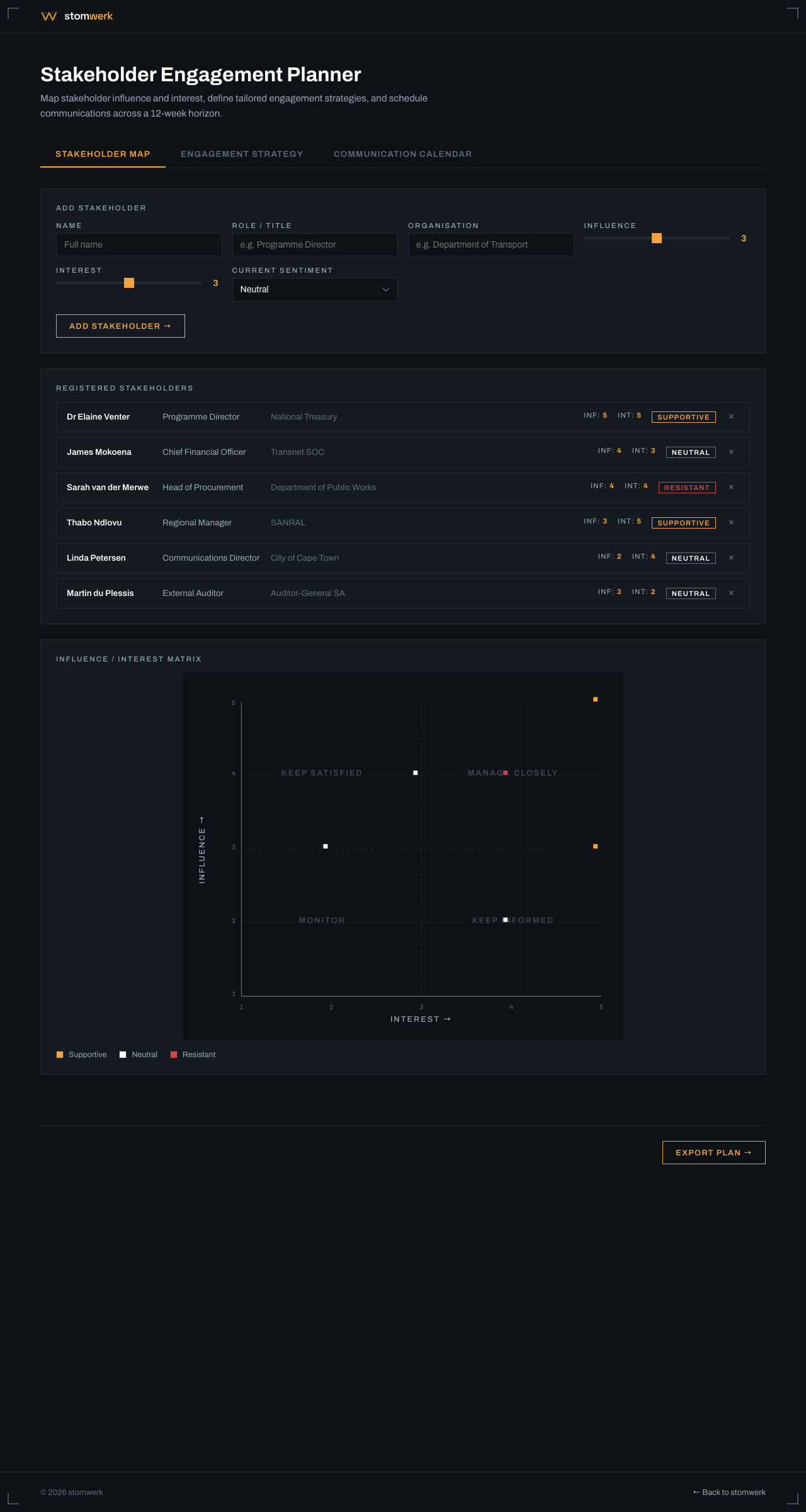Image resolution: width=806 pixels, height=1512 pixels.
Task: Click Auditor-General SA text
Action: [308, 593]
